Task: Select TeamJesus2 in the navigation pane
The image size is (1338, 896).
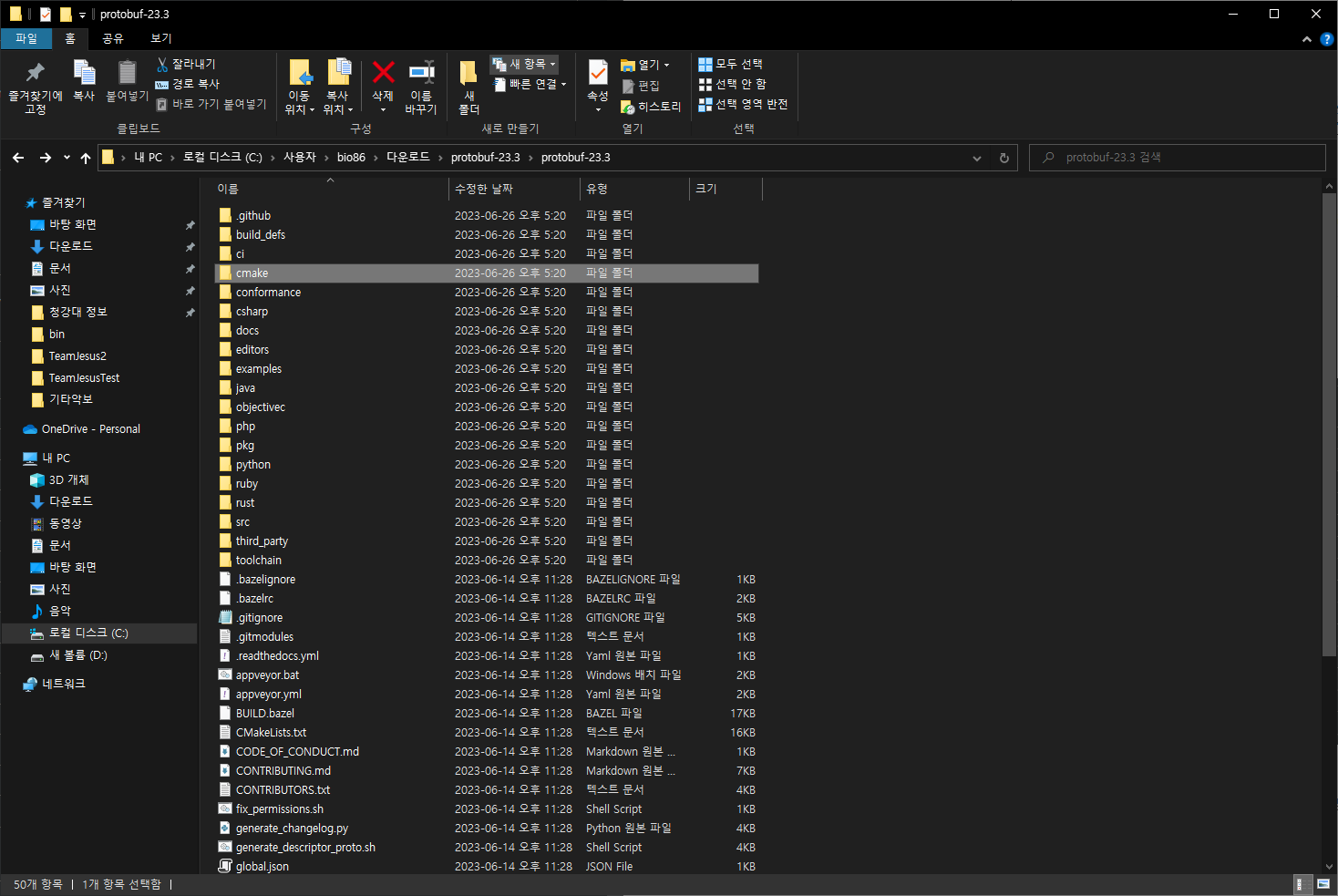Action: (x=77, y=355)
